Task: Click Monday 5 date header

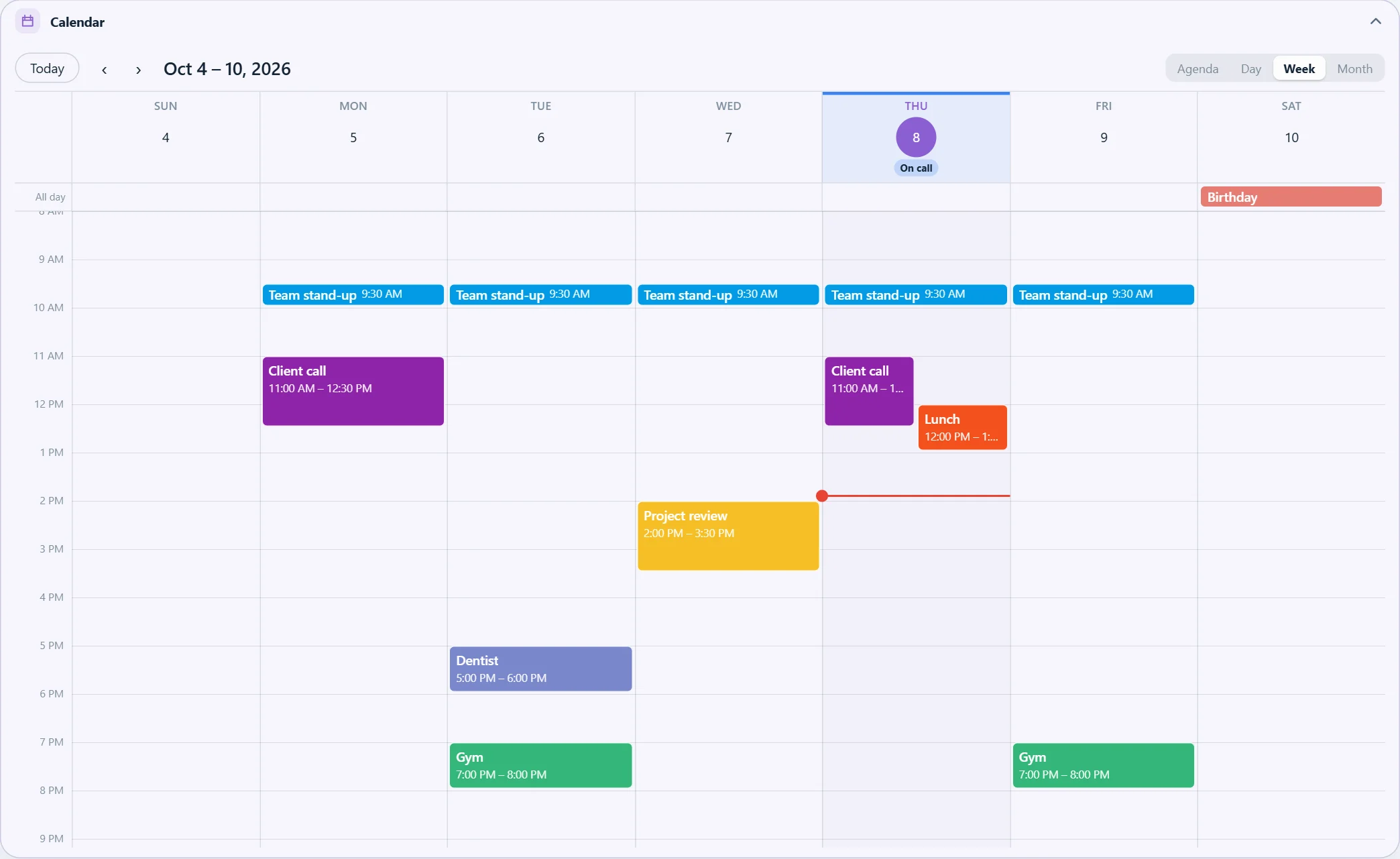Action: click(x=353, y=137)
